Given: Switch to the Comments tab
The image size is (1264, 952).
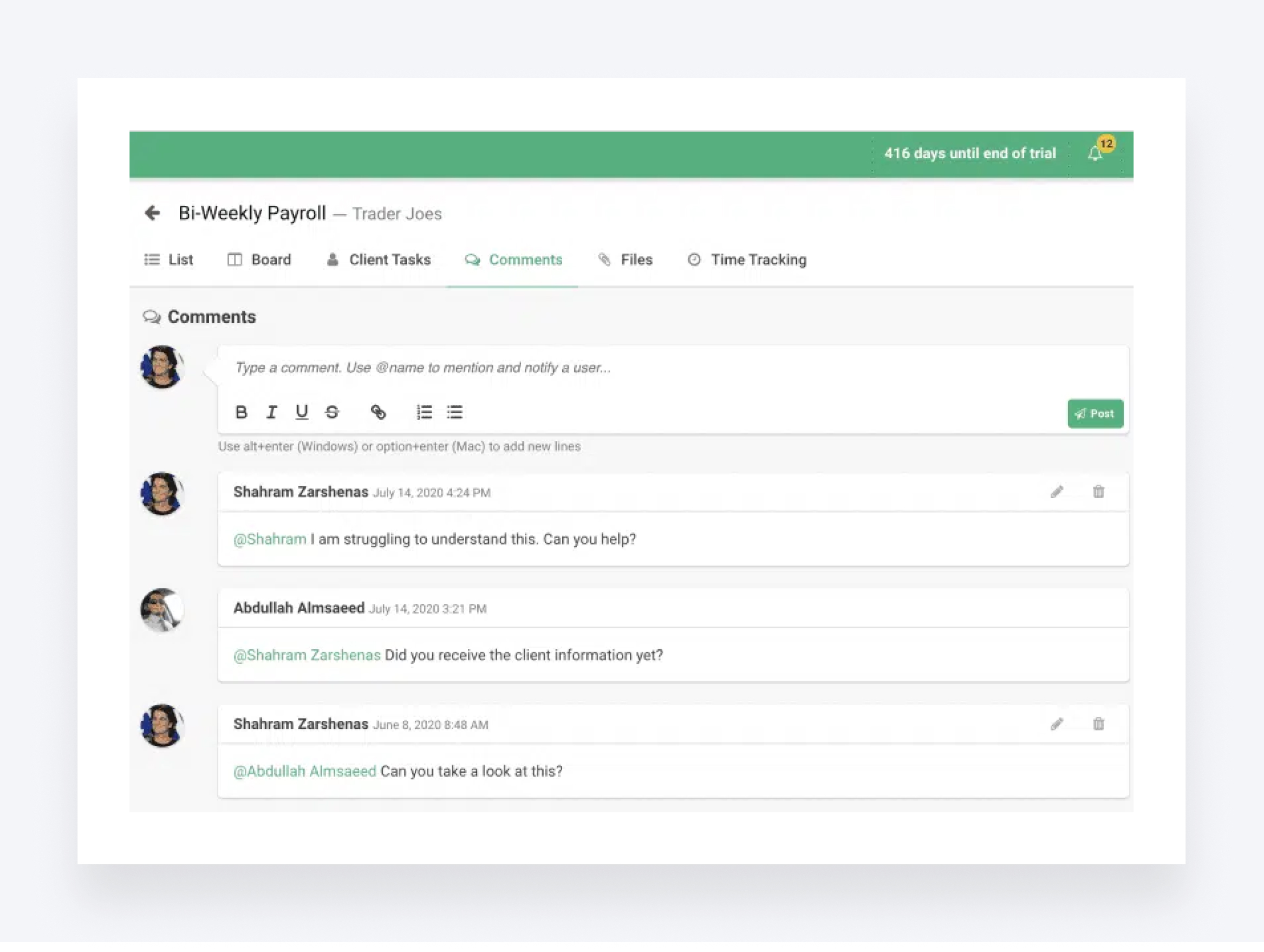Looking at the screenshot, I should 525,260.
